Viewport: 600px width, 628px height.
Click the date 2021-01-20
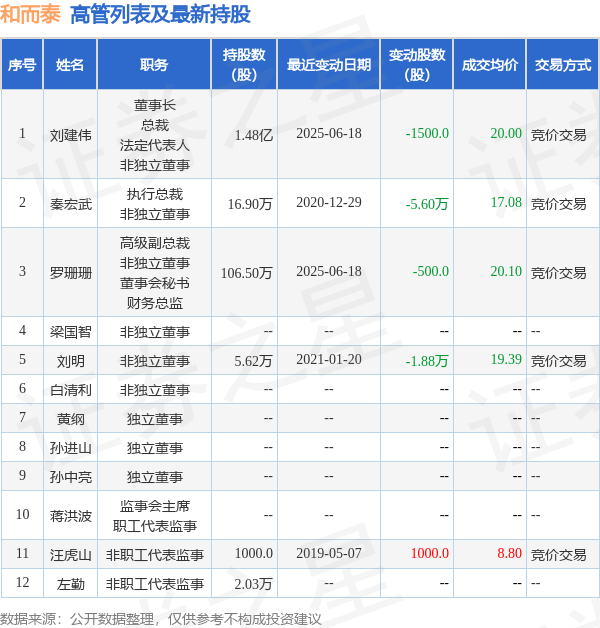tap(329, 359)
